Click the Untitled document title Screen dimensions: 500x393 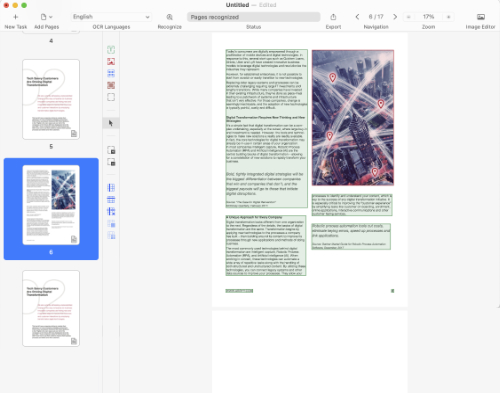pos(237,5)
